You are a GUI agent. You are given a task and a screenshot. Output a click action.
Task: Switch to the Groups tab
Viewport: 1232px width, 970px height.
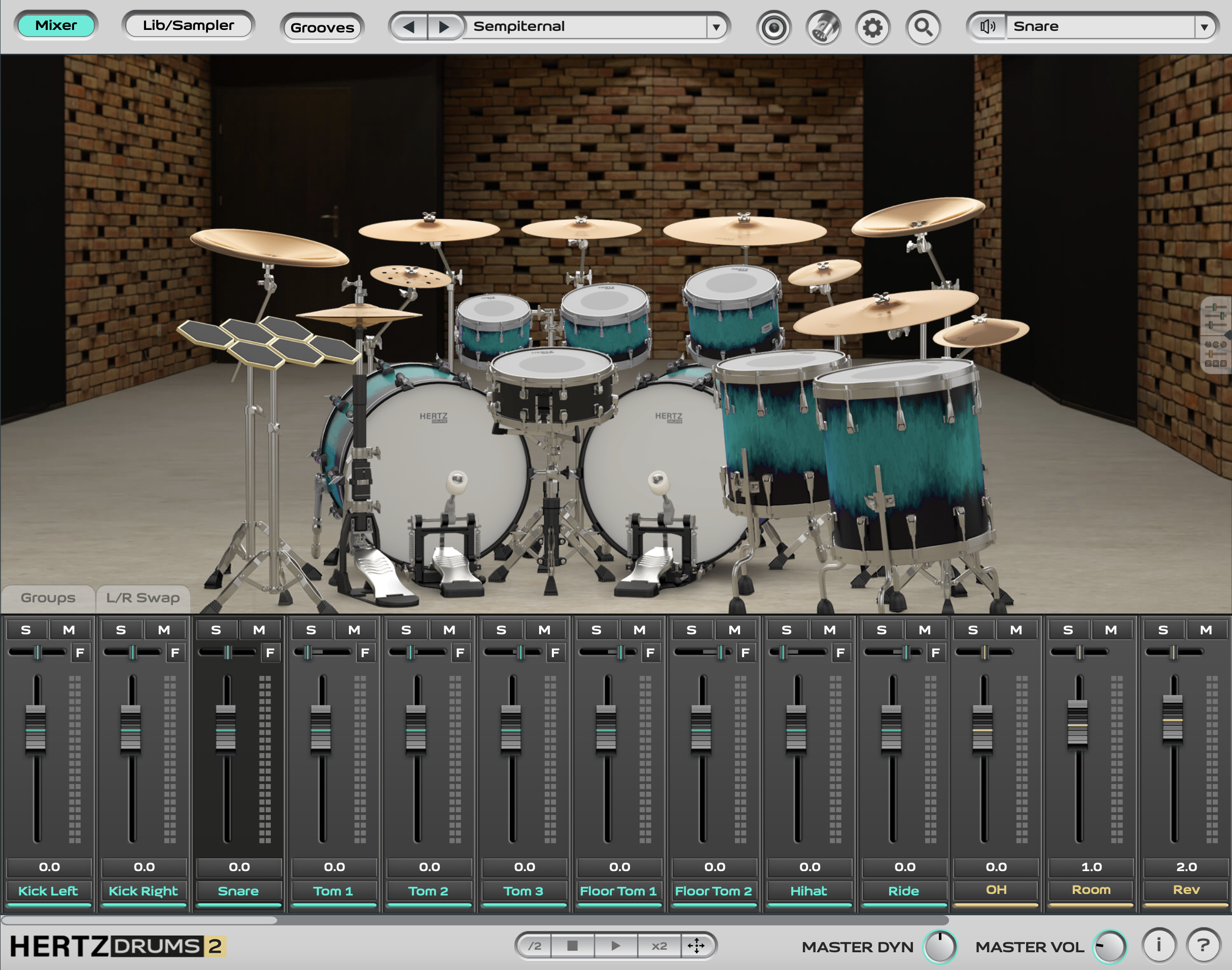[x=48, y=597]
